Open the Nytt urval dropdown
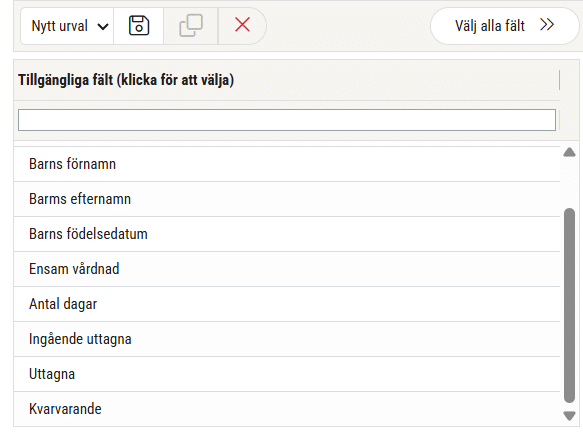Viewport: 583px width, 437px height. [67, 26]
